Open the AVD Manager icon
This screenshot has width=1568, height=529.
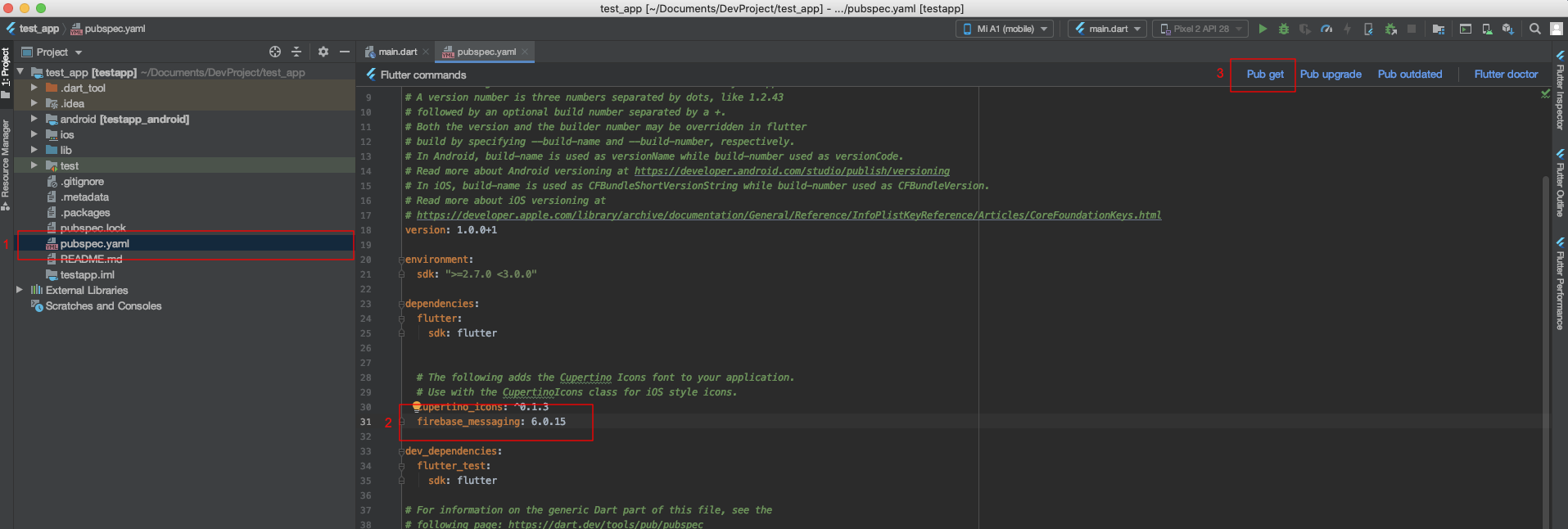(x=1487, y=29)
